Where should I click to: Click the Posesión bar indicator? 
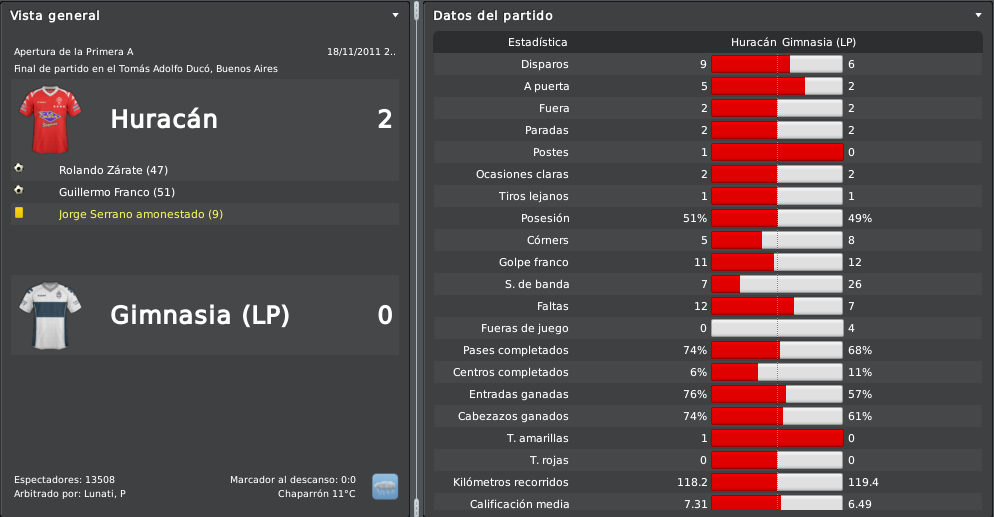[x=777, y=218]
